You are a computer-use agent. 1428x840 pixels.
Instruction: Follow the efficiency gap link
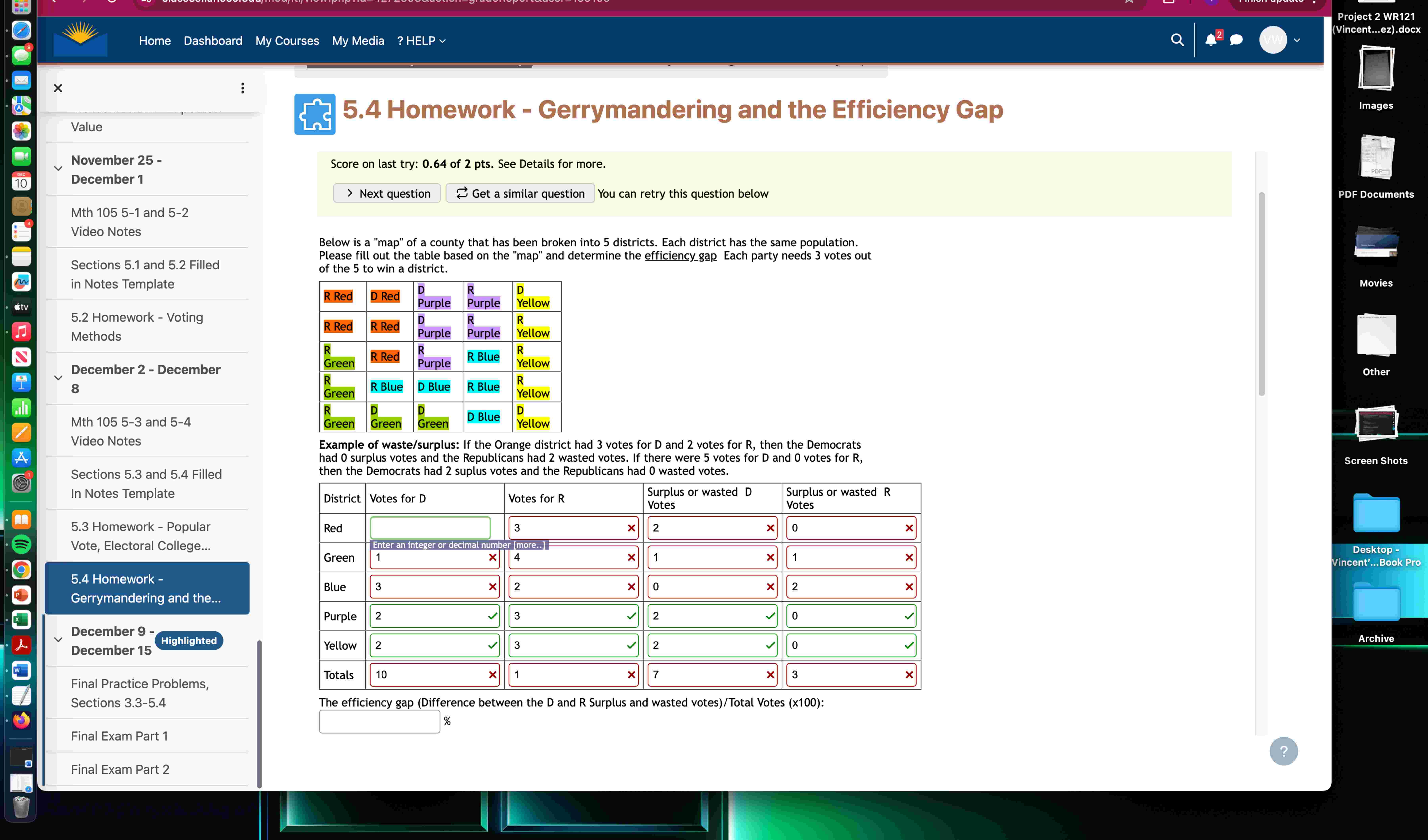680,255
